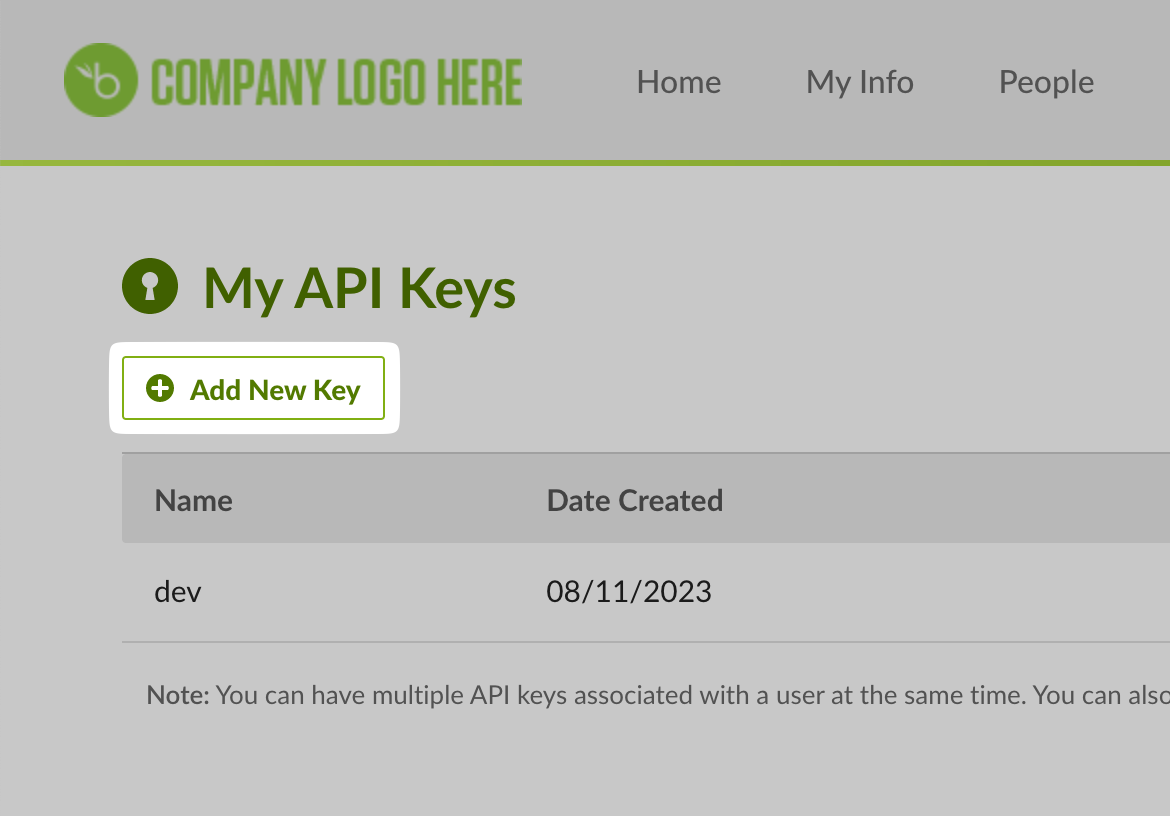Click the header bar right of Date Created
The height and width of the screenshot is (816, 1170).
click(948, 498)
